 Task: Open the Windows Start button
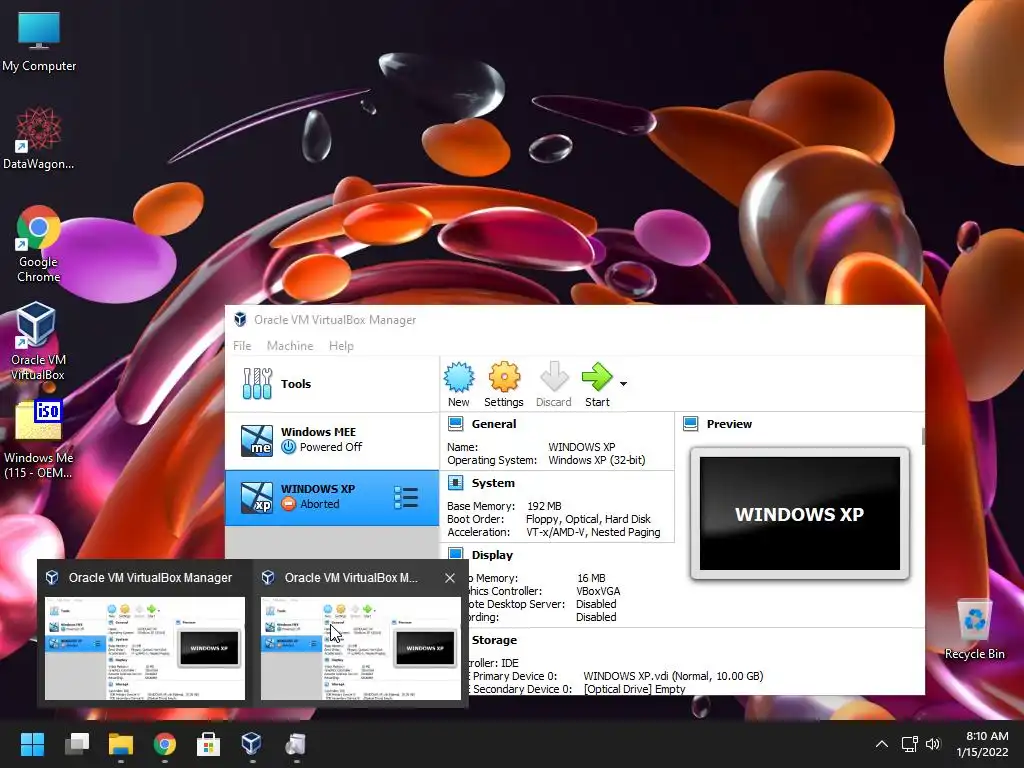coord(32,744)
